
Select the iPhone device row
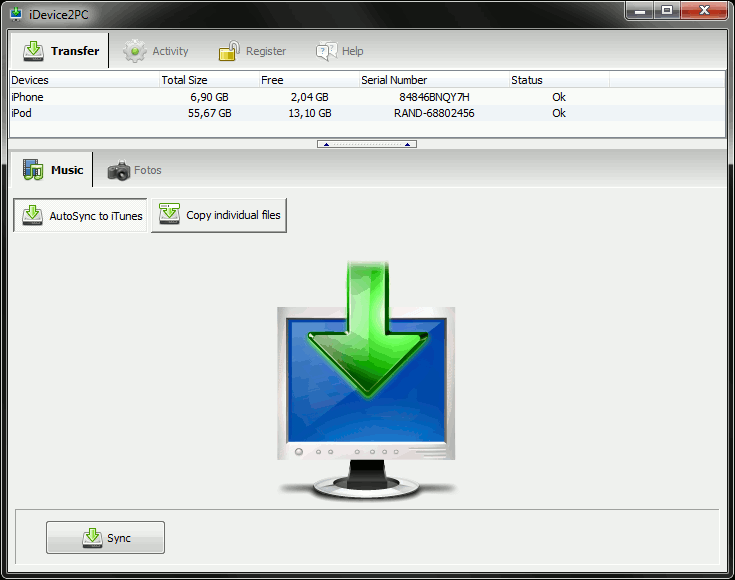[367, 97]
